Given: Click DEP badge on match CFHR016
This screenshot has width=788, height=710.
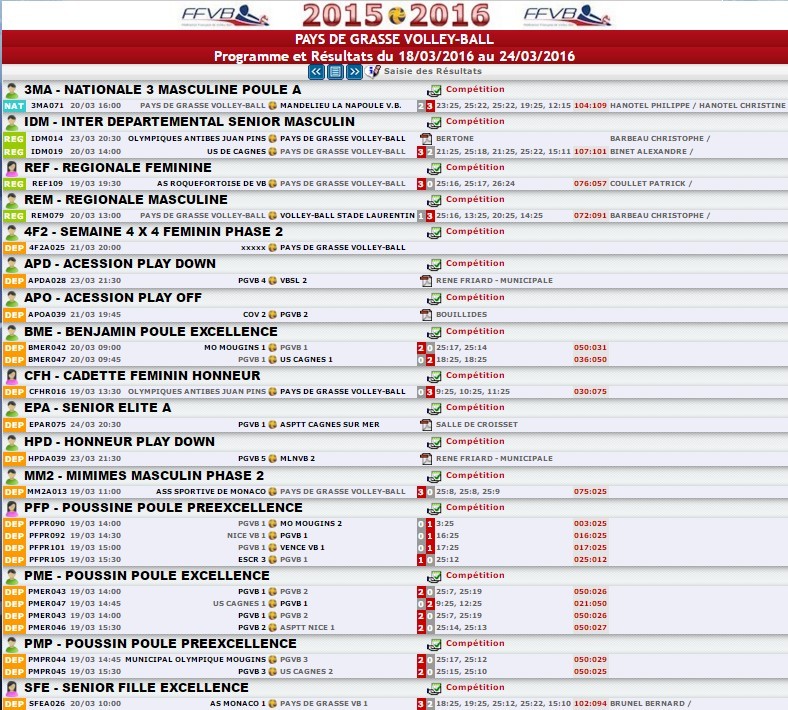Looking at the screenshot, I should click(14, 392).
